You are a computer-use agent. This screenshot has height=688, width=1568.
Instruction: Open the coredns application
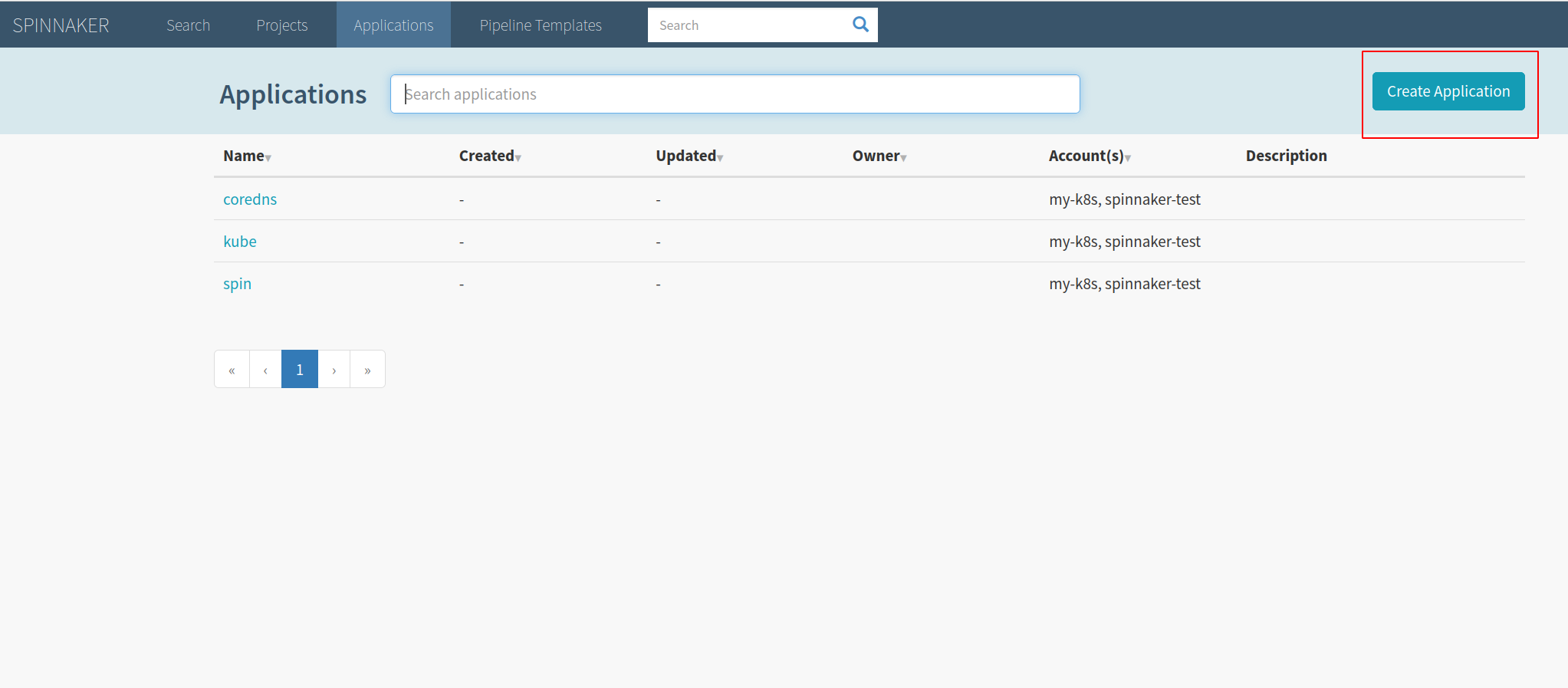point(250,199)
